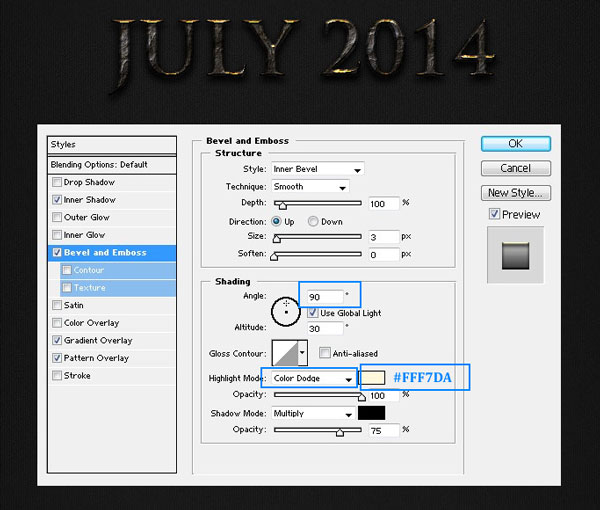Click the angle dial light direction control
The image size is (600, 510).
coord(286,311)
